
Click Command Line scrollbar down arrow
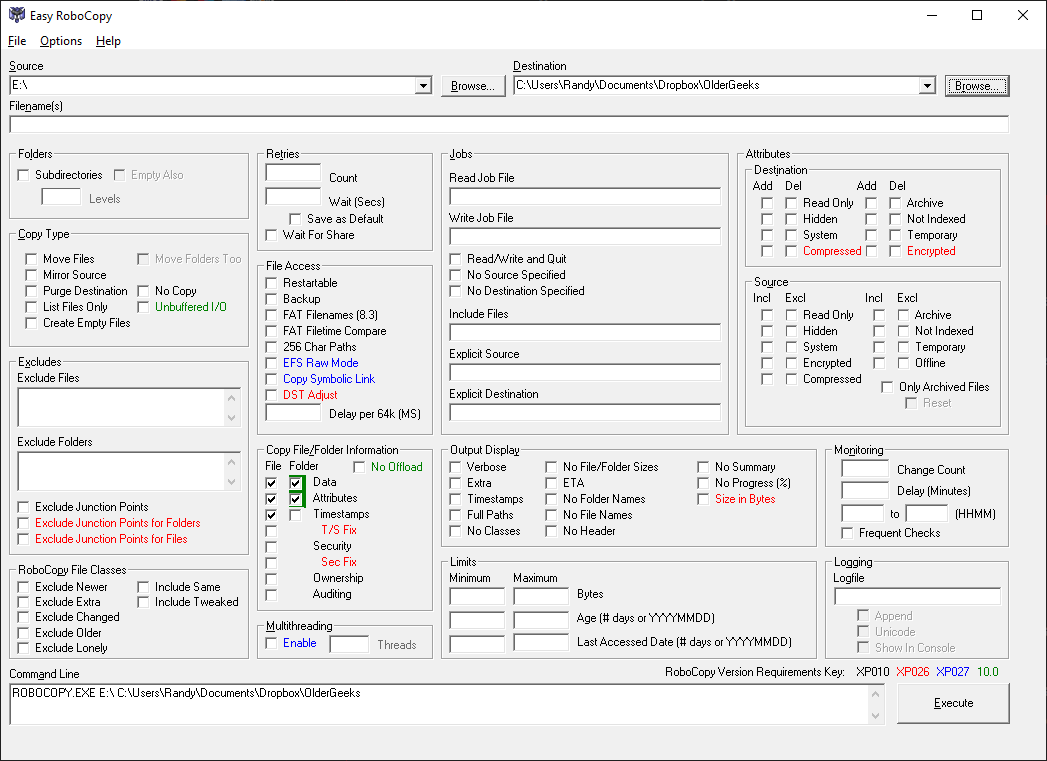[x=875, y=716]
